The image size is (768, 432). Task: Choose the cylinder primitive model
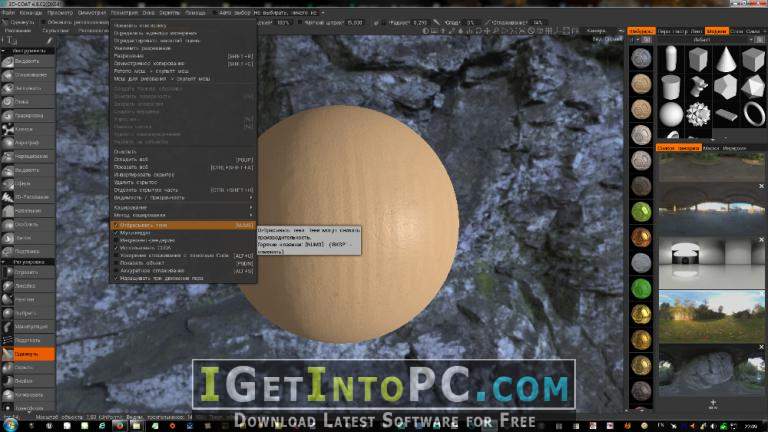click(671, 87)
